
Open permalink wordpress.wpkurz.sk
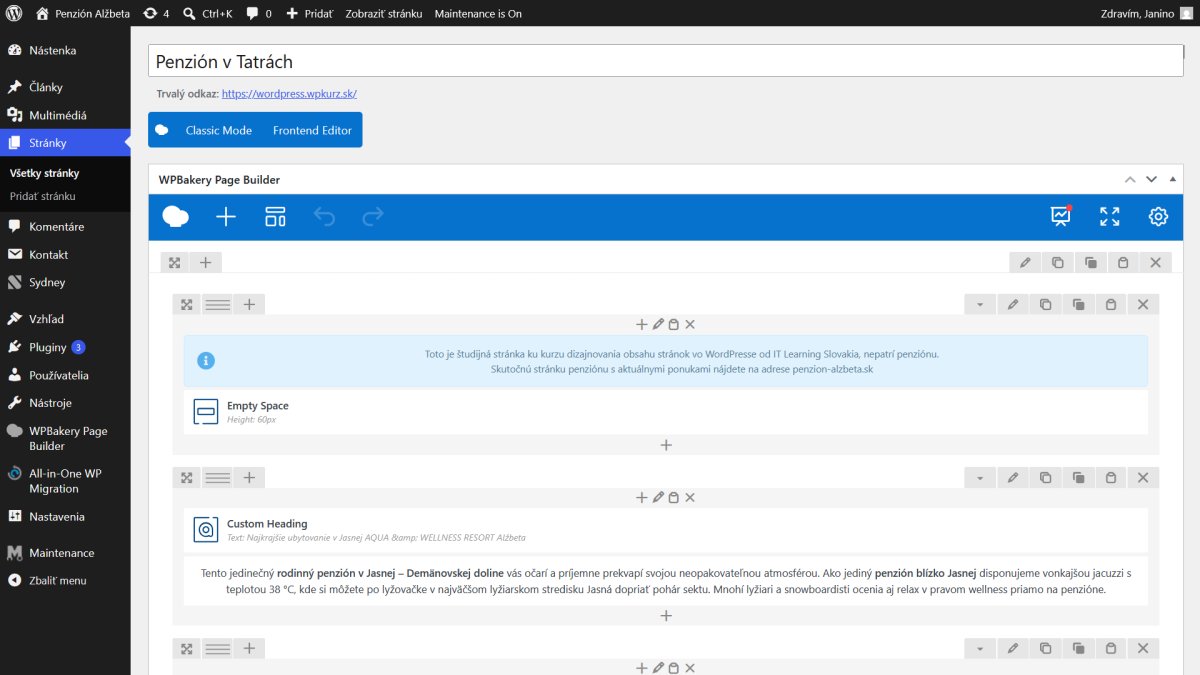point(289,94)
